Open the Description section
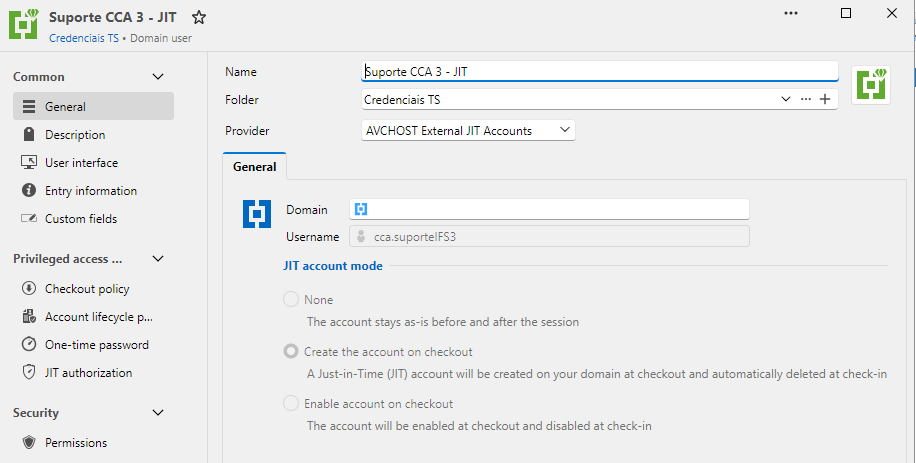Image resolution: width=916 pixels, height=463 pixels. tap(93, 135)
